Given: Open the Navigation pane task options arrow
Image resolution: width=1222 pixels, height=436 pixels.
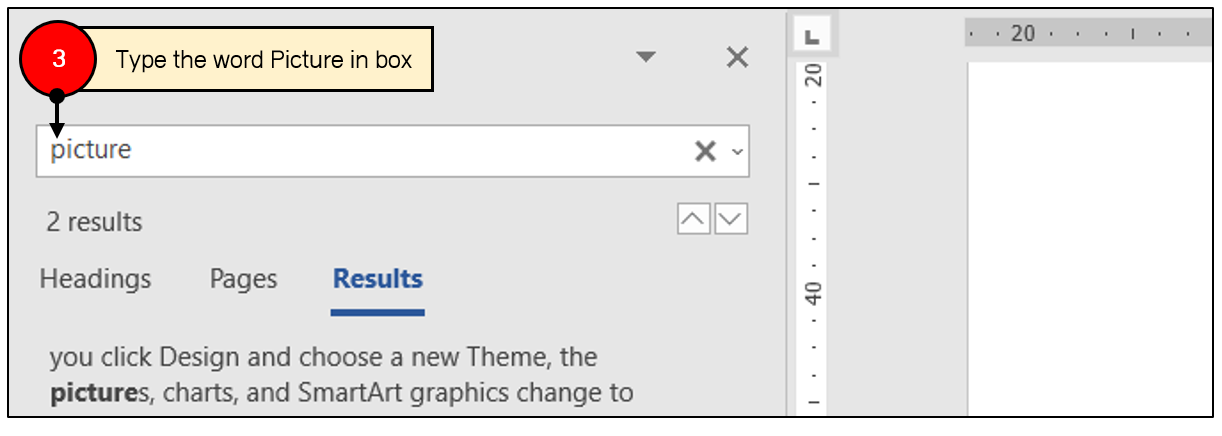Looking at the screenshot, I should pos(646,58).
